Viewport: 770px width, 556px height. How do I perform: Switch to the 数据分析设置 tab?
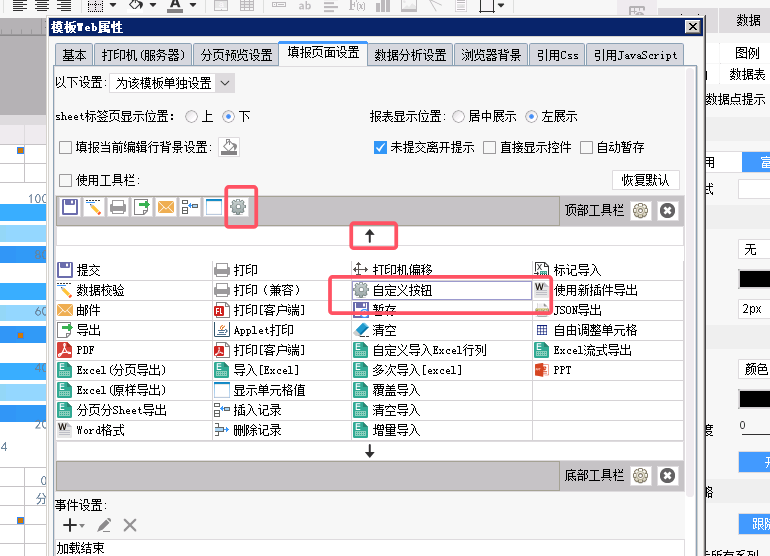pos(410,55)
